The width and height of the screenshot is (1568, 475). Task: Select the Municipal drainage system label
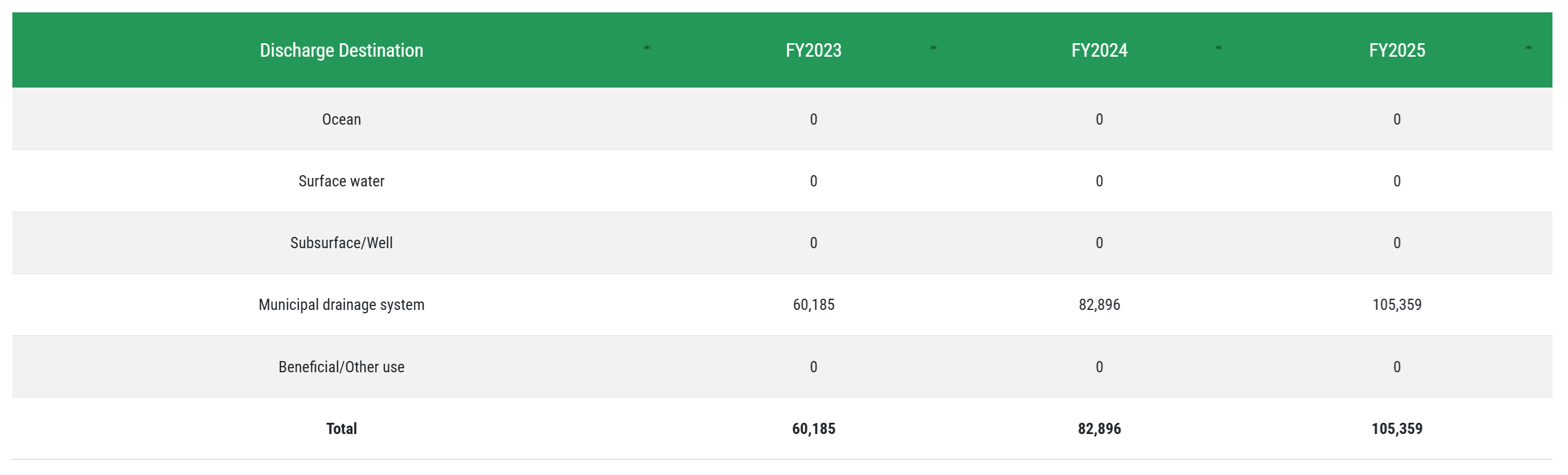[x=342, y=305]
